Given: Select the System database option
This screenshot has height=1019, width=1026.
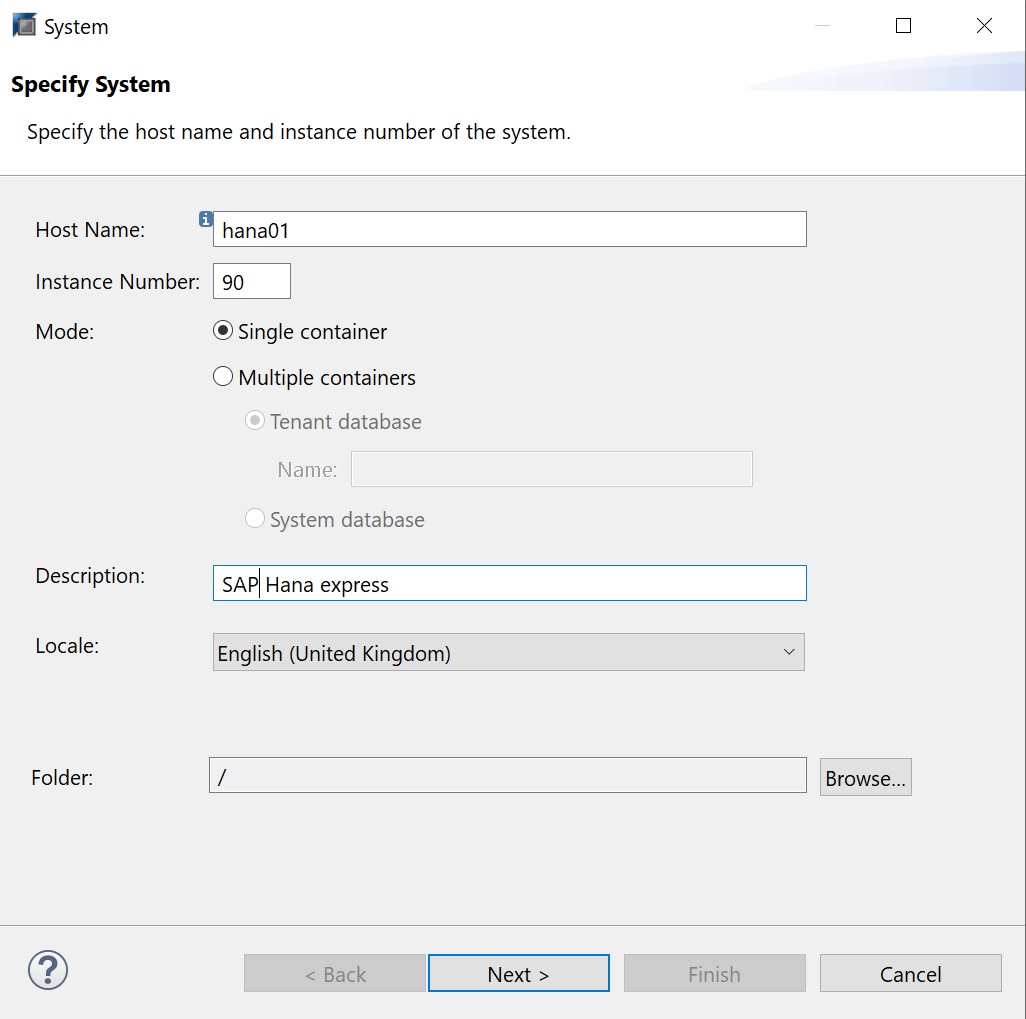Looking at the screenshot, I should coord(255,519).
